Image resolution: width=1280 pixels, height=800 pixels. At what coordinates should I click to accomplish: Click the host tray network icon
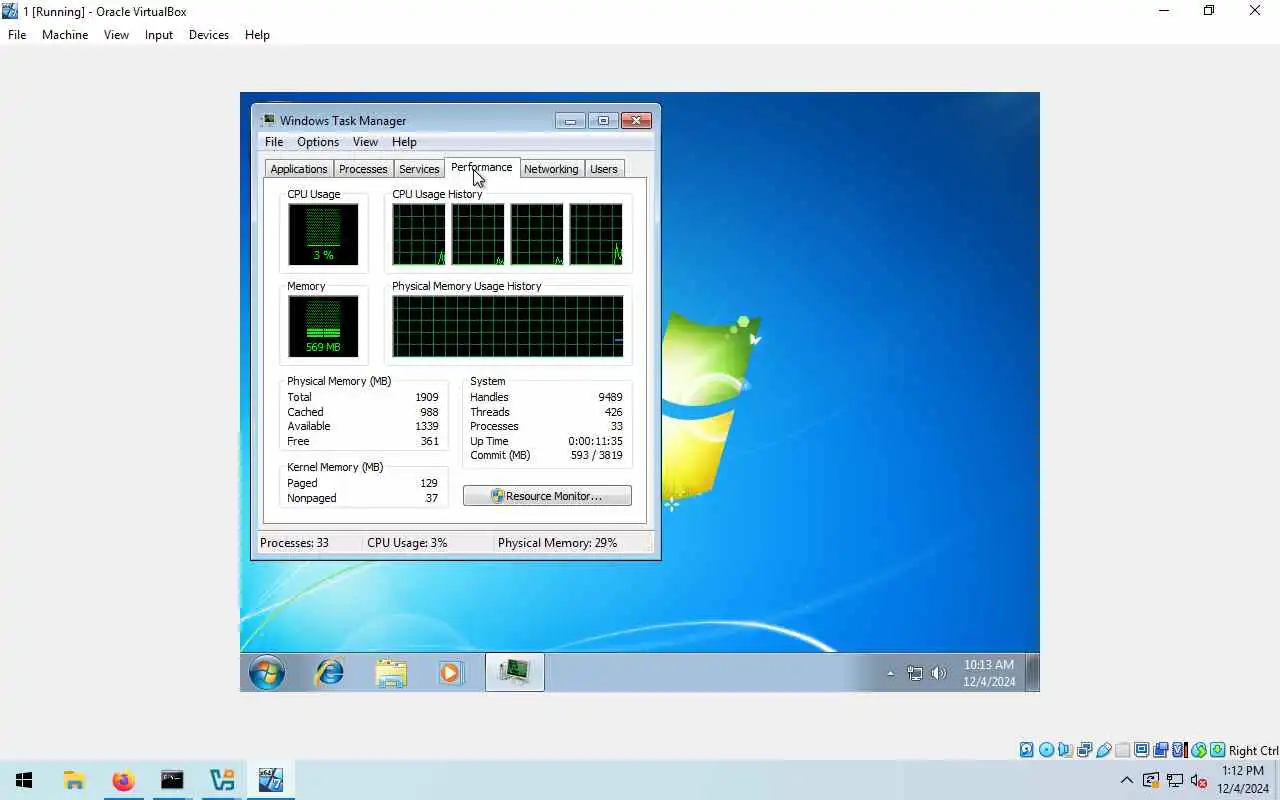1175,780
